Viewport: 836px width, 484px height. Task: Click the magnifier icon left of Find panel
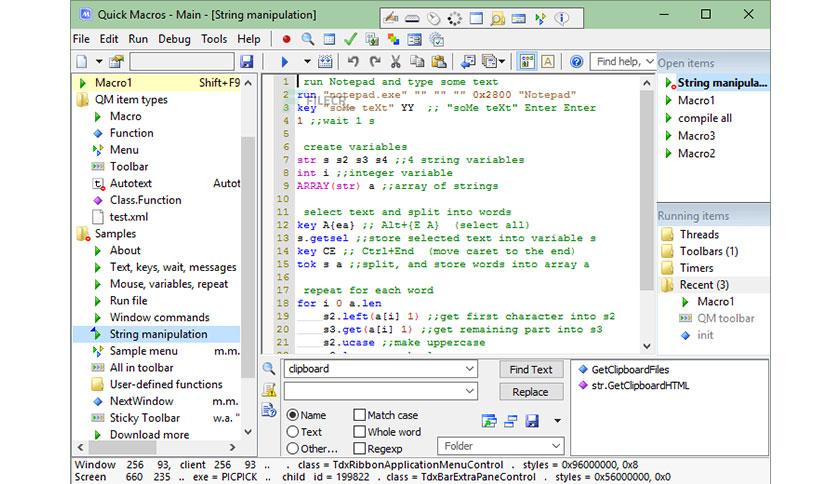269,368
